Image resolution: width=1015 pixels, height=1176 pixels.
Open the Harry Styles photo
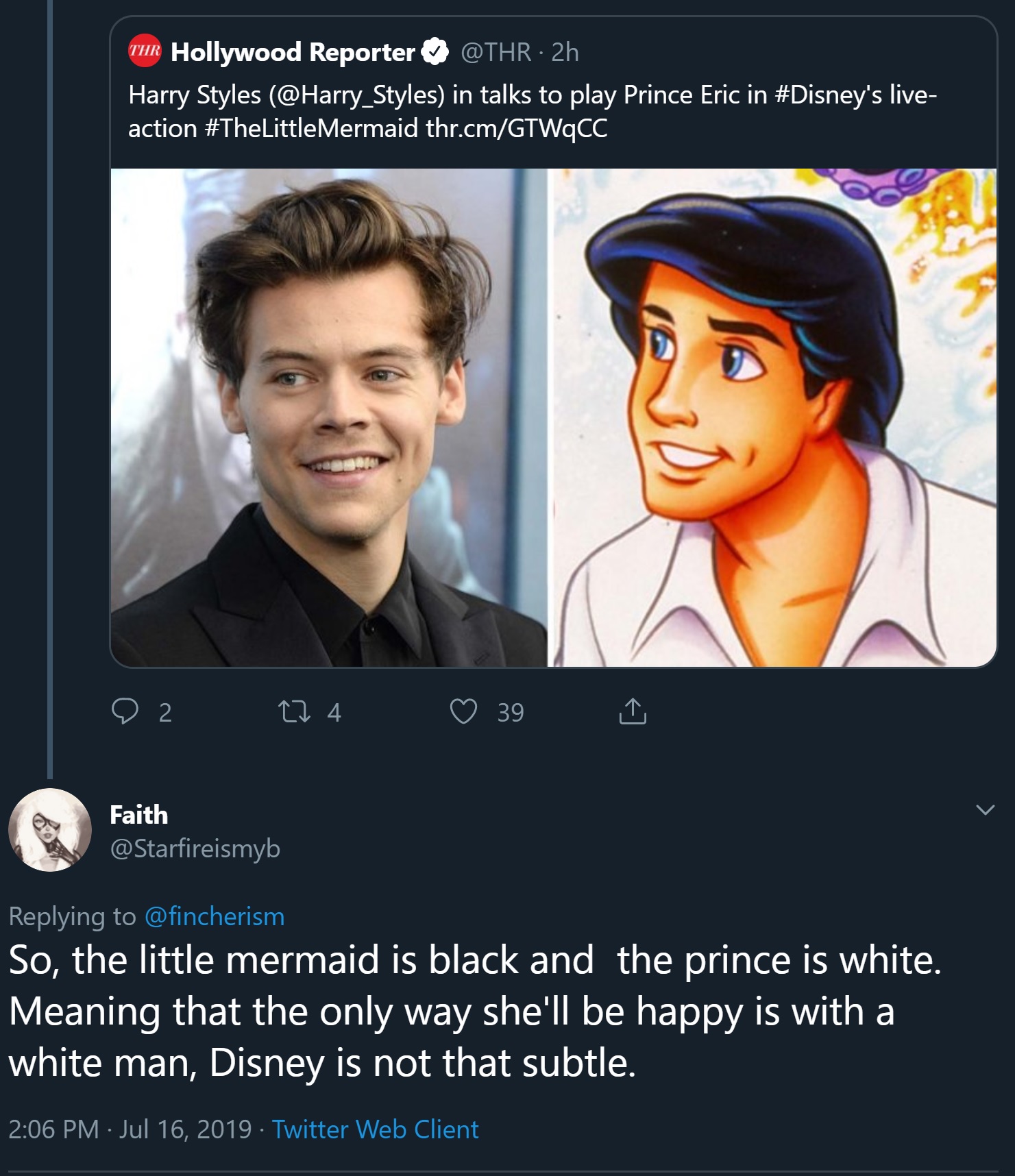point(329,418)
